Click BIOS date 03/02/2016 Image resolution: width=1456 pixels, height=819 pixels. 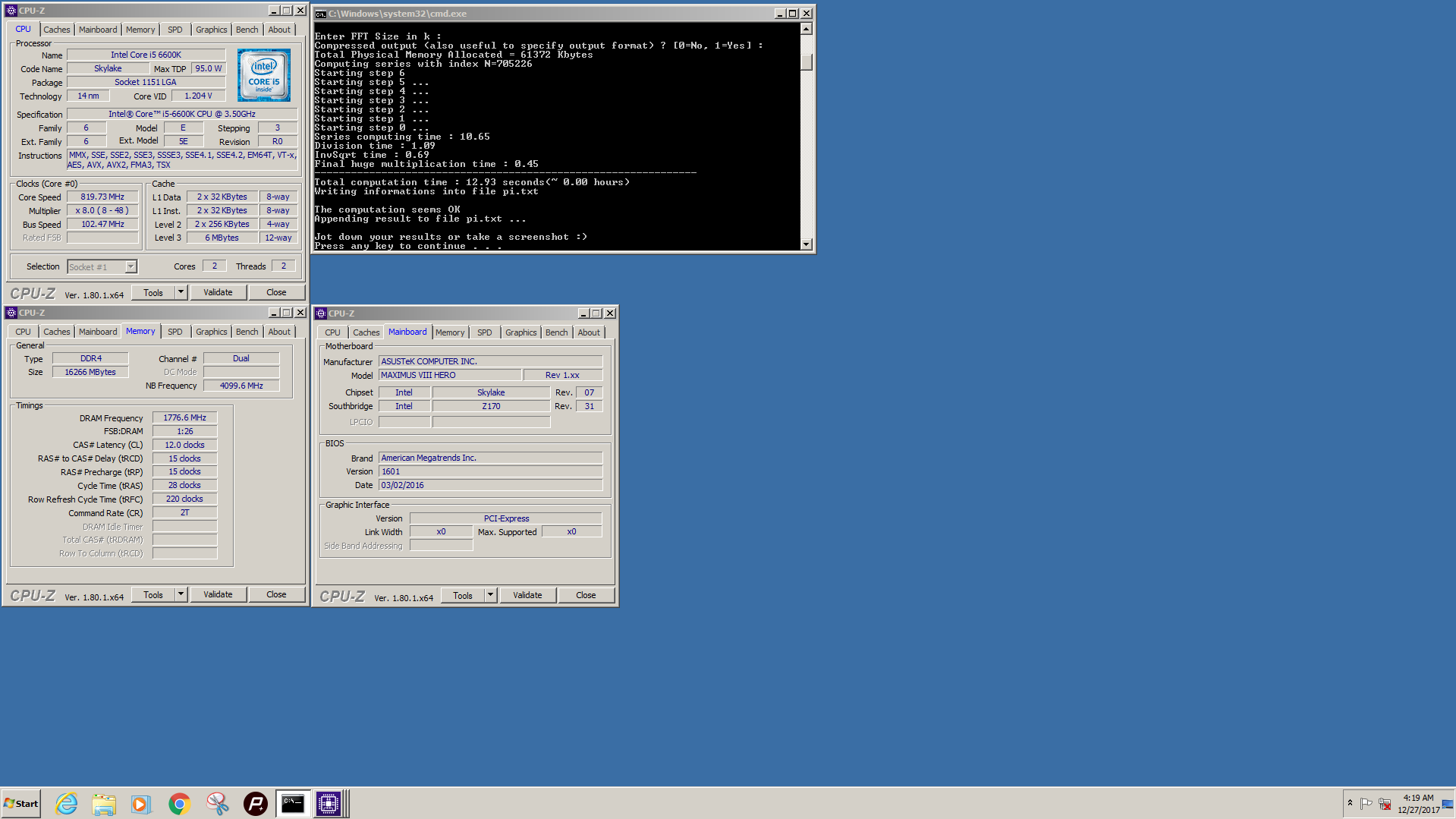(x=490, y=485)
